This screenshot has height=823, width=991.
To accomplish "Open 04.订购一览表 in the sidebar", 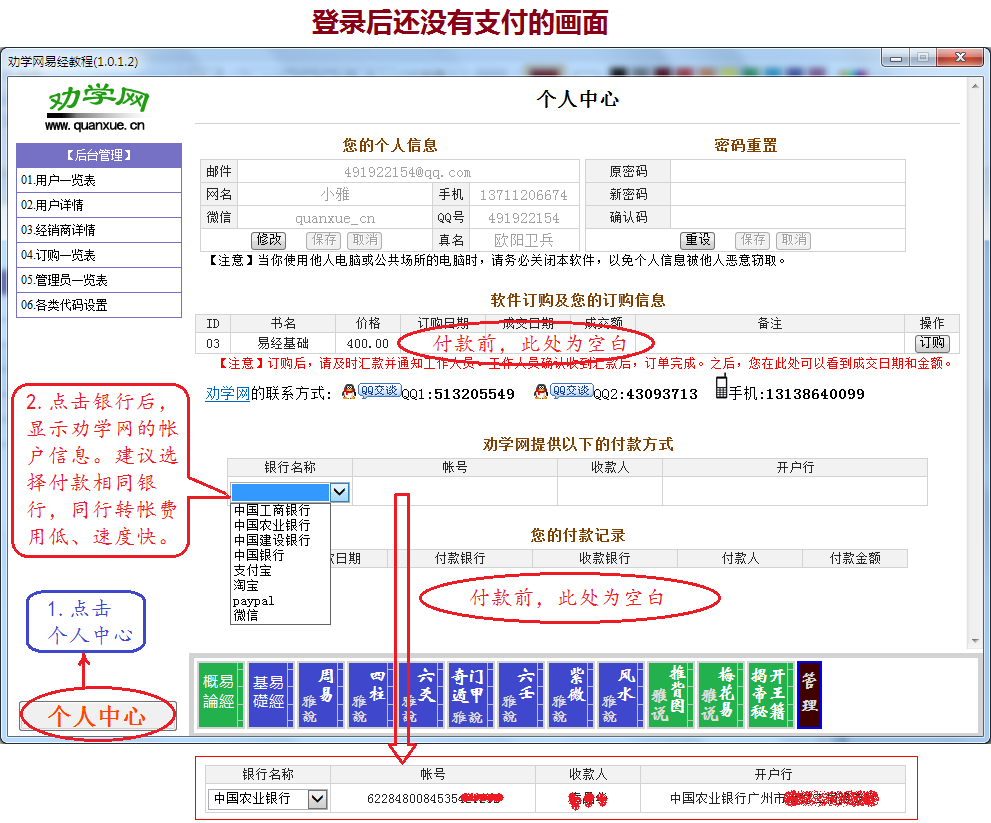I will coord(99,255).
